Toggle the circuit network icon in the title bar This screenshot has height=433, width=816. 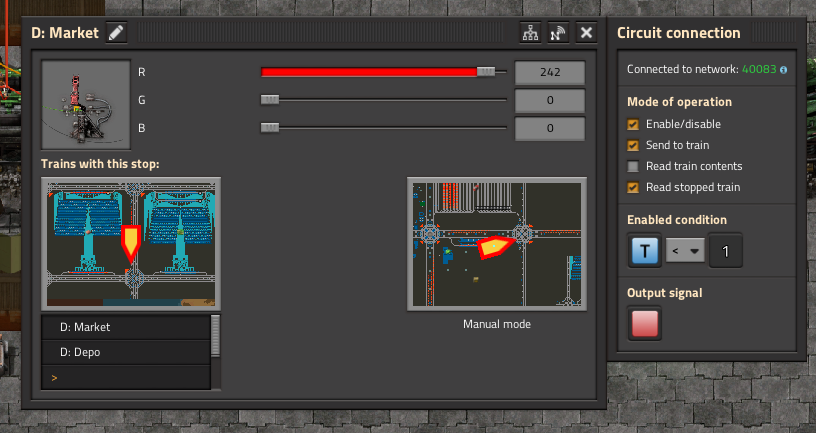click(x=530, y=33)
